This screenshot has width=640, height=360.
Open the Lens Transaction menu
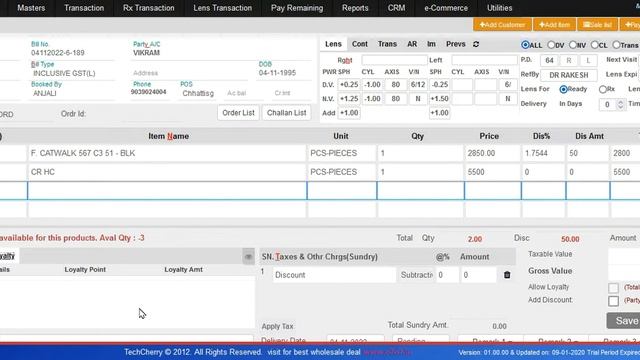pos(222,8)
